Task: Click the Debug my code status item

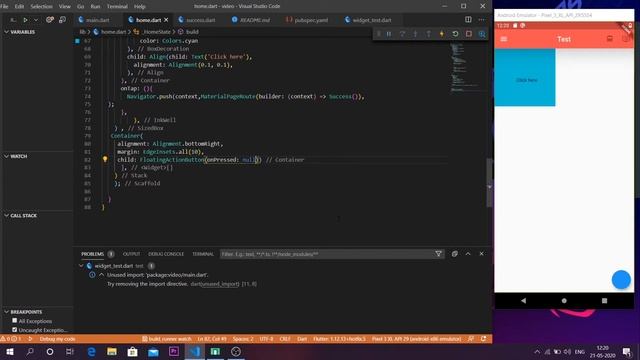Action: (57, 339)
